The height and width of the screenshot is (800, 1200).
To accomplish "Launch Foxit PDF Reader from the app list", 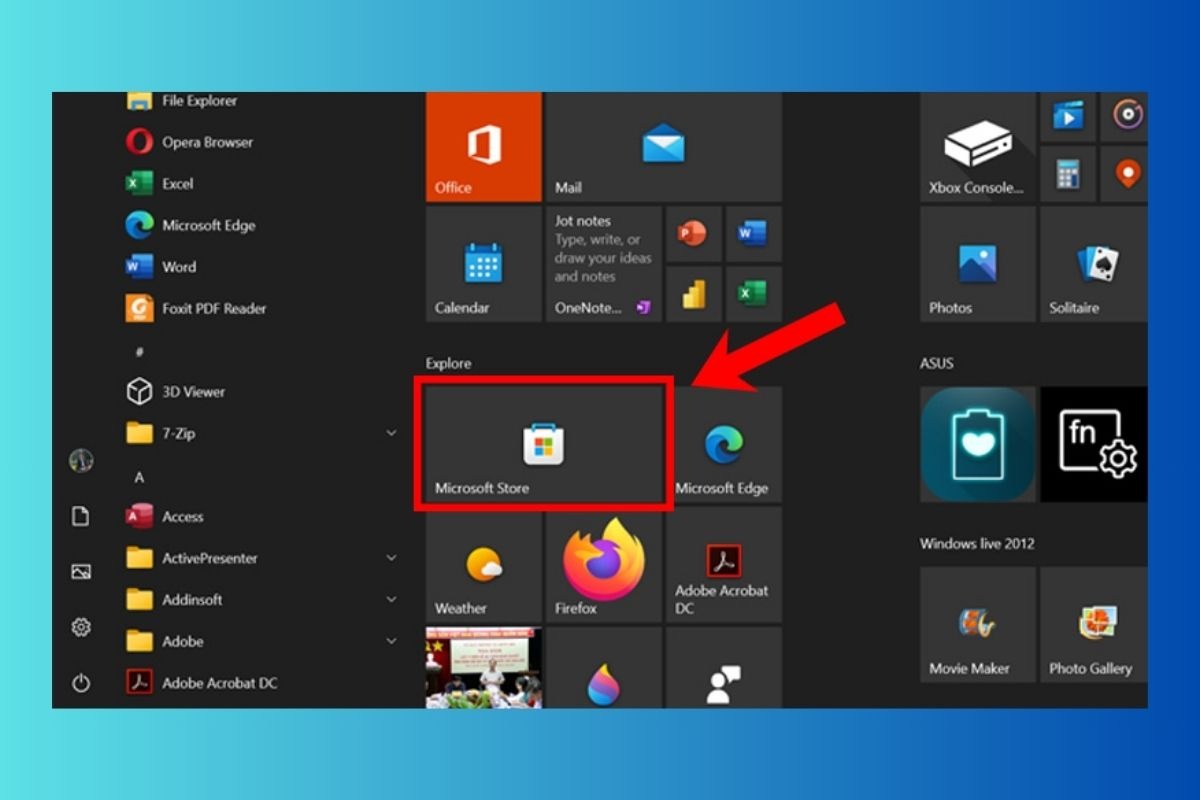I will coord(262,308).
